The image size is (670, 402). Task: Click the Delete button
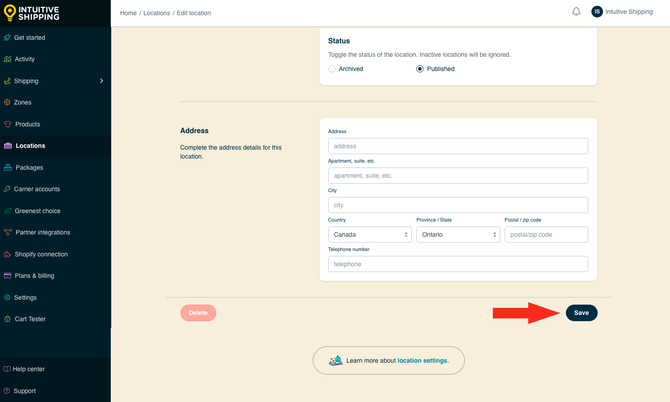pyautogui.click(x=198, y=313)
